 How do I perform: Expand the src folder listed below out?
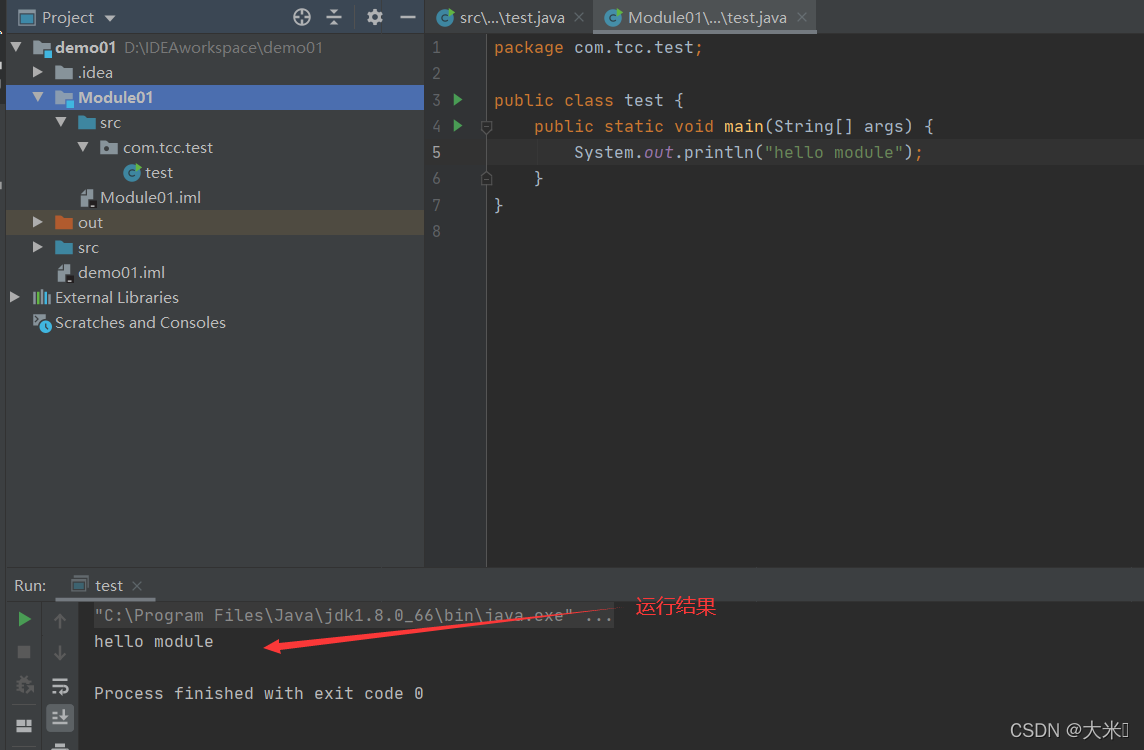coord(38,247)
